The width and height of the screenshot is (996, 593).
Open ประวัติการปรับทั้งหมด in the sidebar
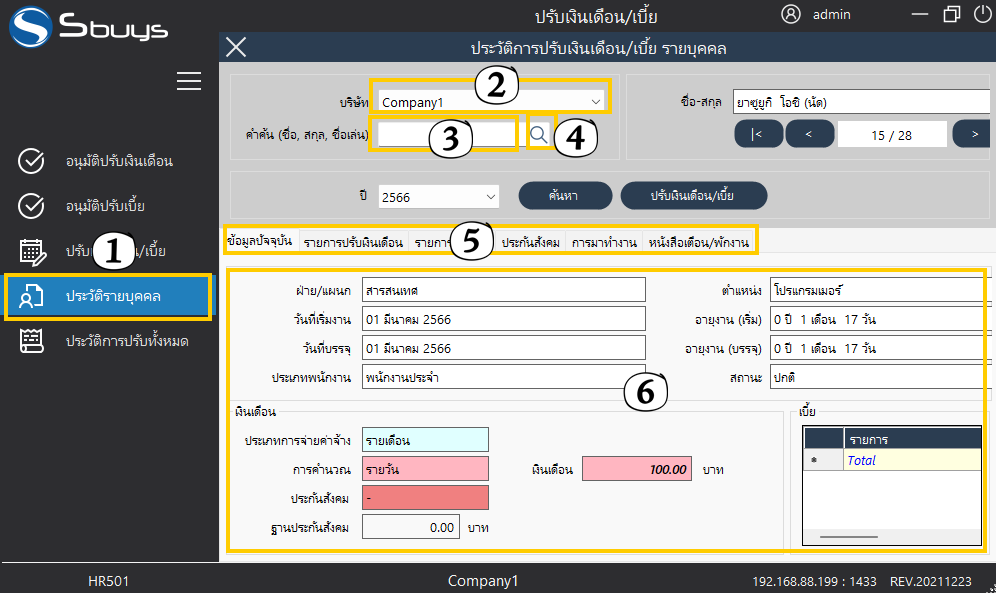coord(126,341)
